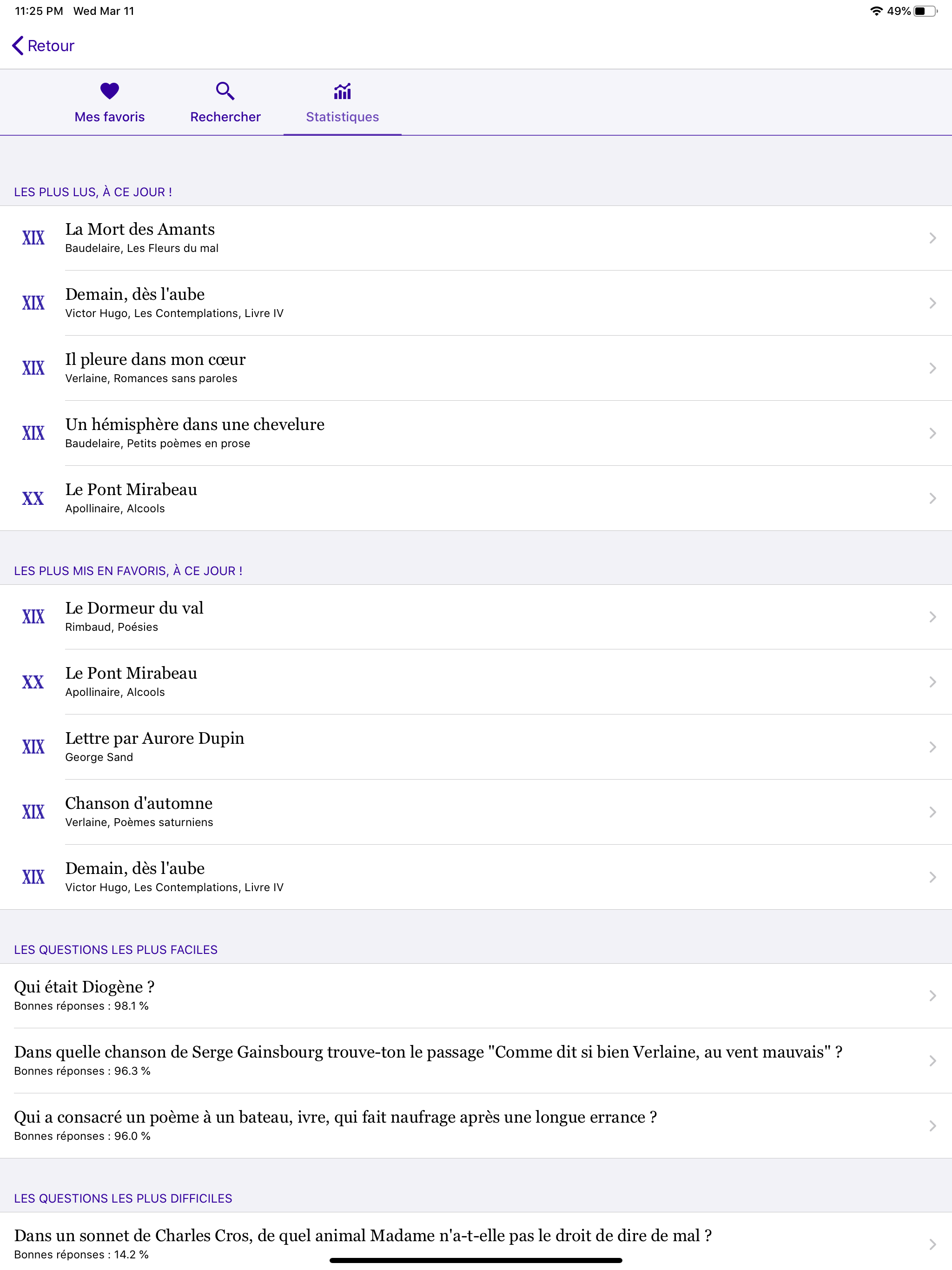This screenshot has height=1270, width=952.
Task: Tap Les plus mis en favoris header
Action: point(128,571)
